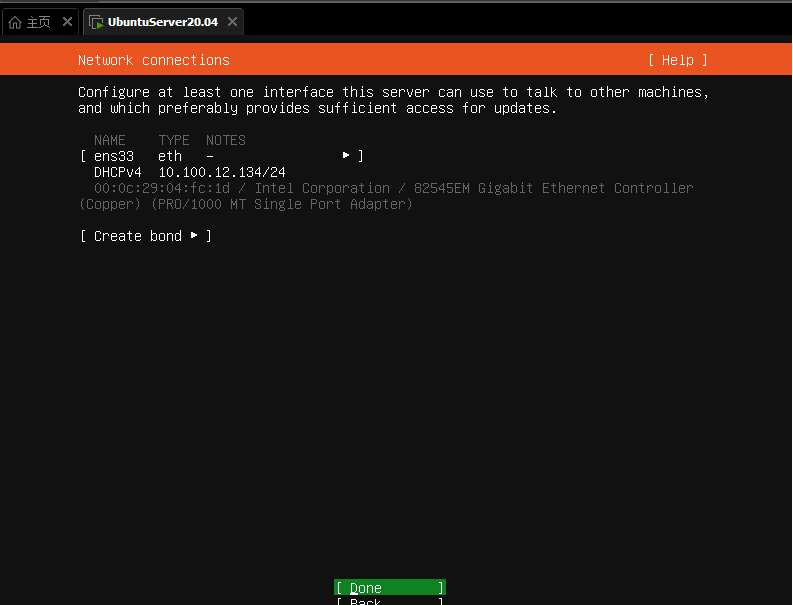Click the arrow next to Create bond
The height and width of the screenshot is (605, 793).
point(194,235)
